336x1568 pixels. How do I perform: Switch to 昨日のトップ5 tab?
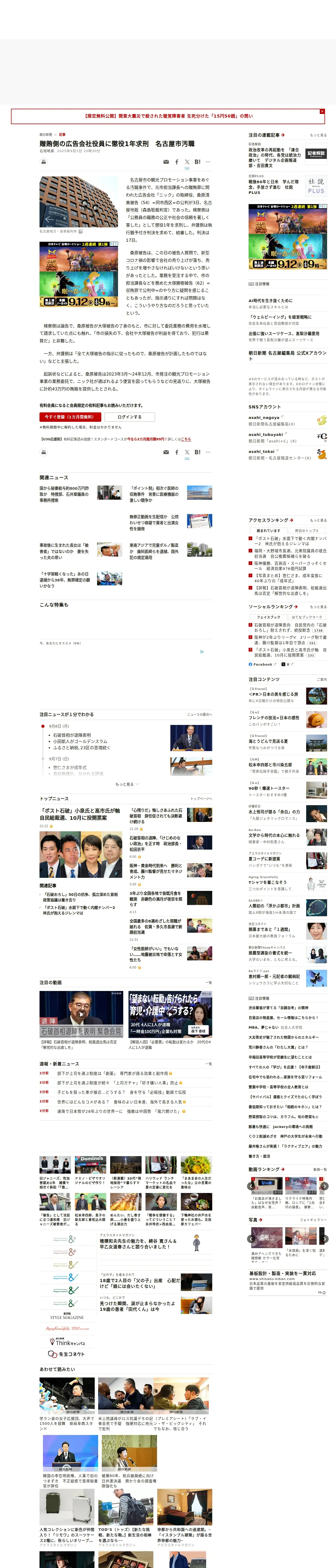point(307,531)
